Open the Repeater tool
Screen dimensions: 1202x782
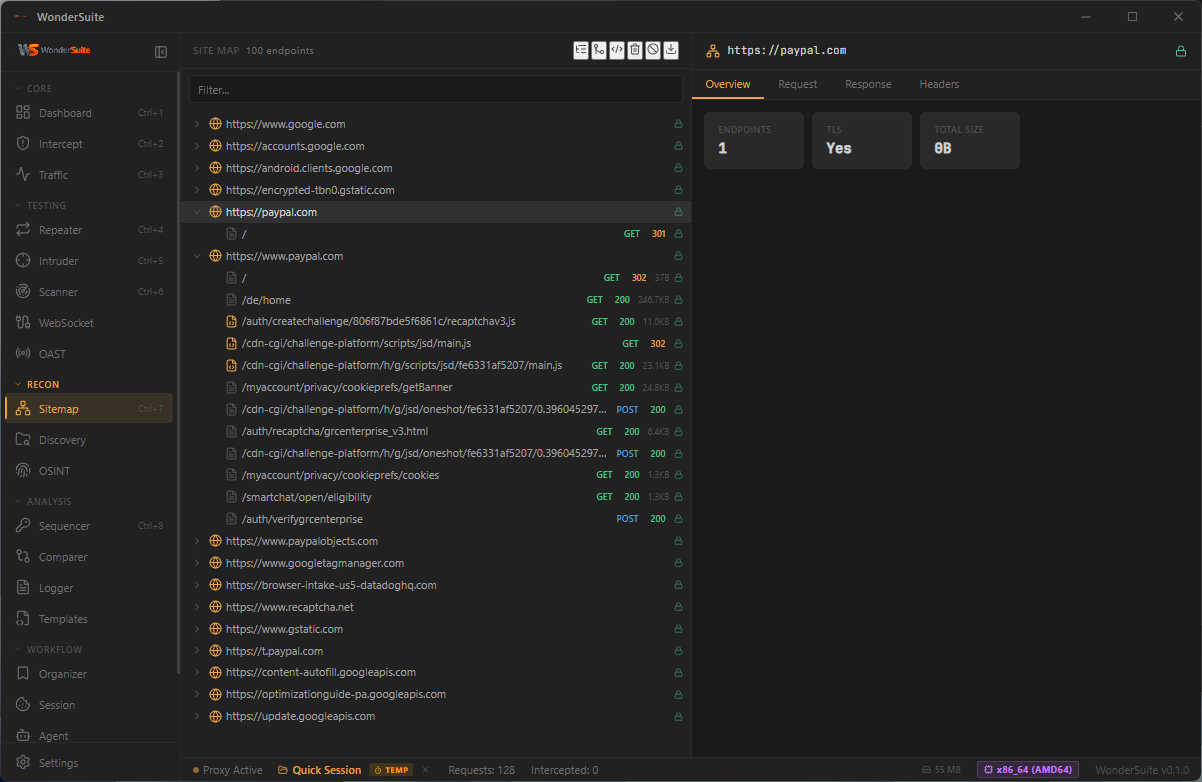point(89,230)
